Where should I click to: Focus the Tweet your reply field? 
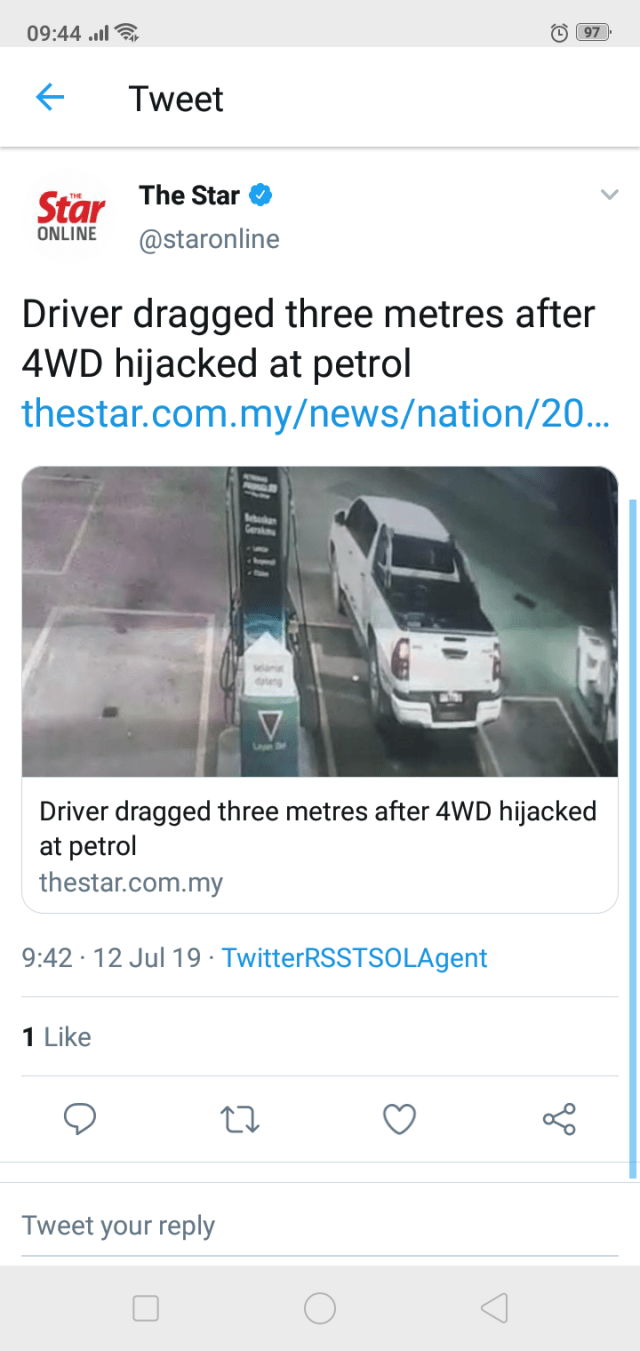pos(319,1225)
